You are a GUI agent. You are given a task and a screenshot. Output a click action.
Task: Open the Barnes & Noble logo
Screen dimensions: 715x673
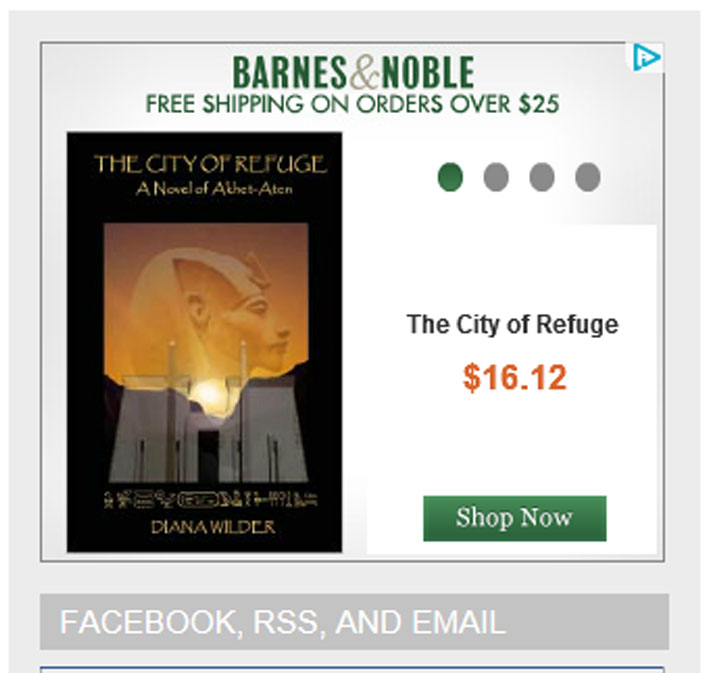[x=353, y=72]
